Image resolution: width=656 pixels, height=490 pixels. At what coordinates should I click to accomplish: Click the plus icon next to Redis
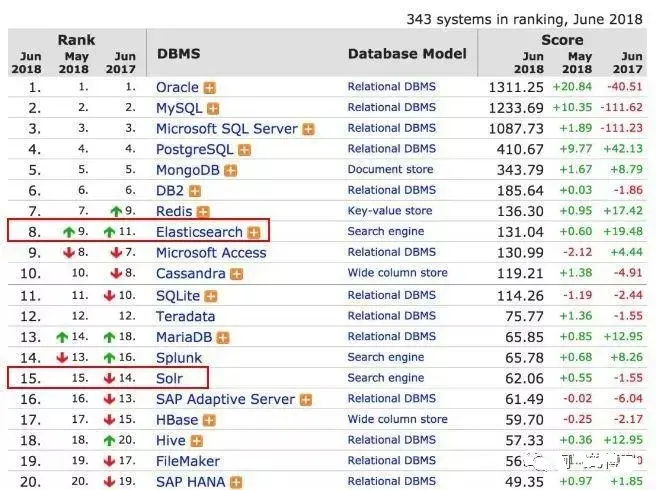203,212
